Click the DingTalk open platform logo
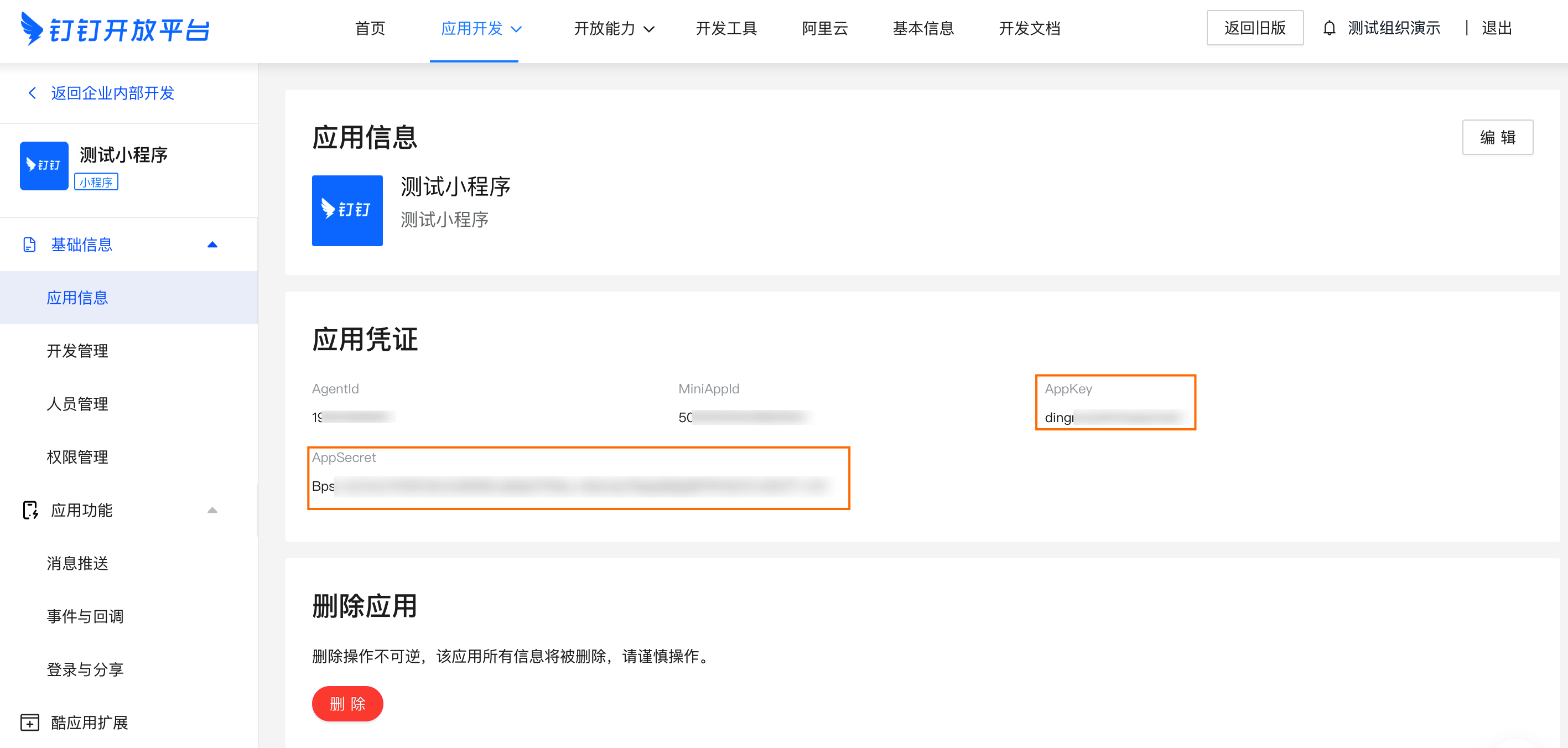1568x748 pixels. [115, 29]
